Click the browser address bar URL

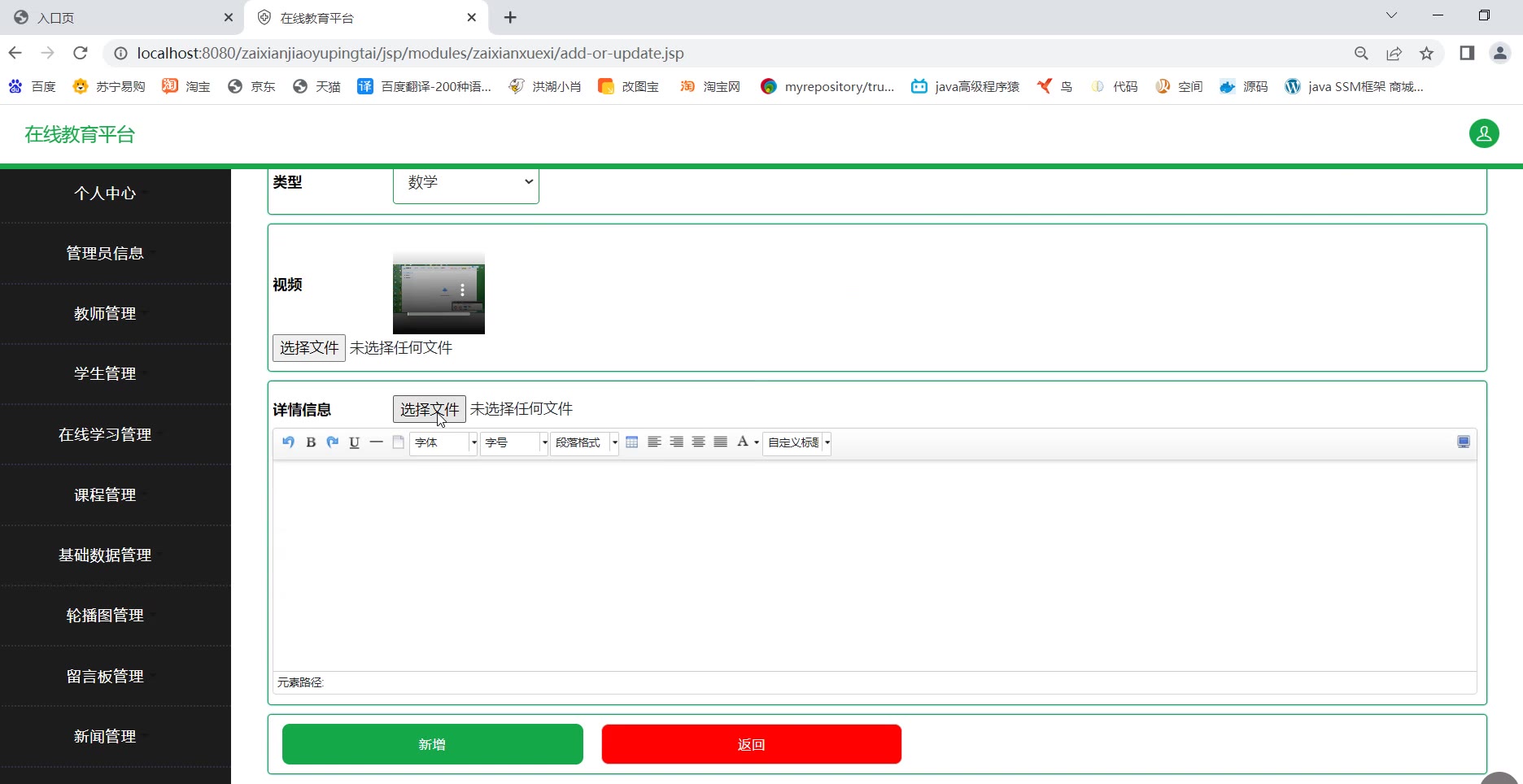(410, 53)
